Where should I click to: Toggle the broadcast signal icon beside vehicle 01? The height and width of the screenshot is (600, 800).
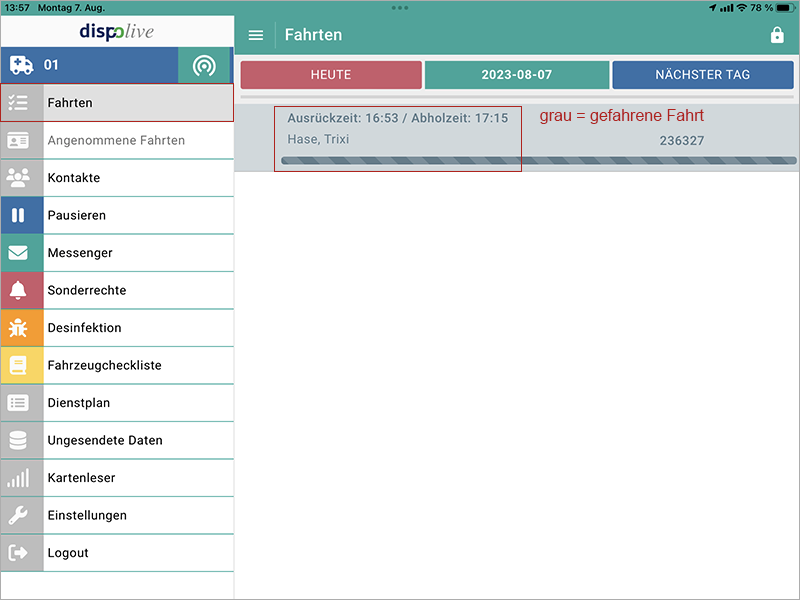click(205, 65)
